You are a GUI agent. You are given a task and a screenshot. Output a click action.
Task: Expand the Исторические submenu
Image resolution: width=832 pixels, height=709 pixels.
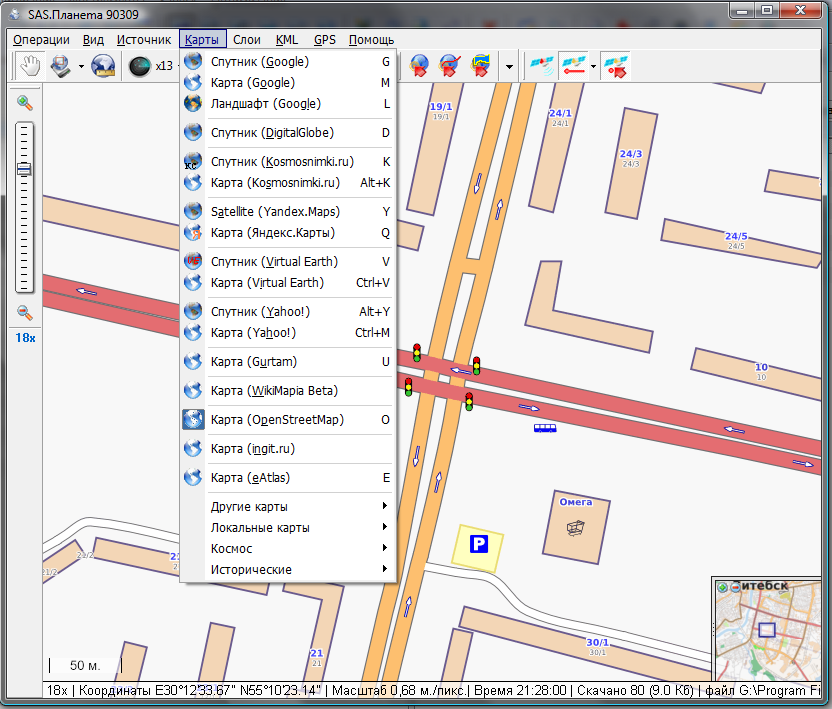click(x=288, y=569)
